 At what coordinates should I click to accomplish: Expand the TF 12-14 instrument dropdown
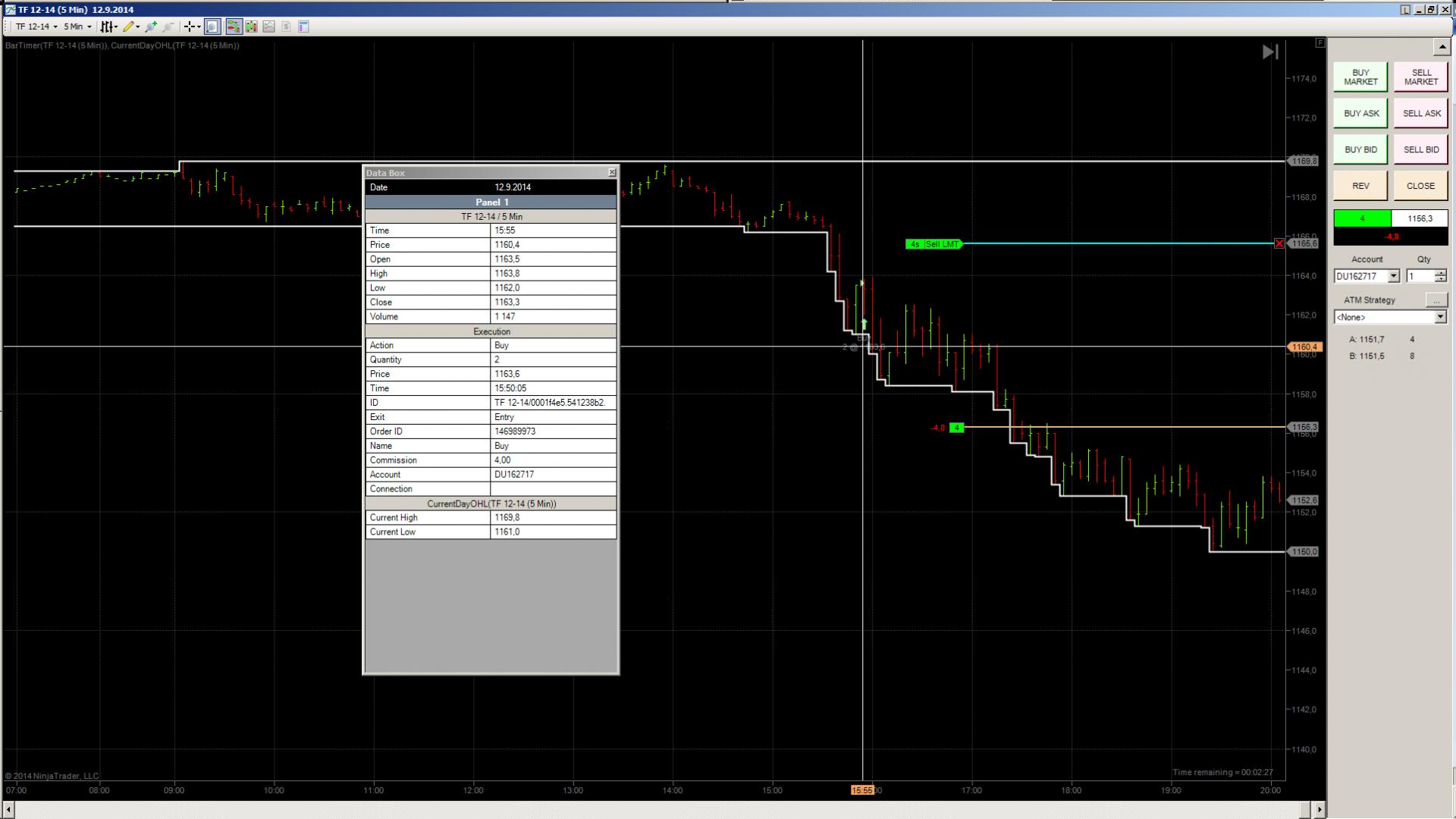pos(36,27)
